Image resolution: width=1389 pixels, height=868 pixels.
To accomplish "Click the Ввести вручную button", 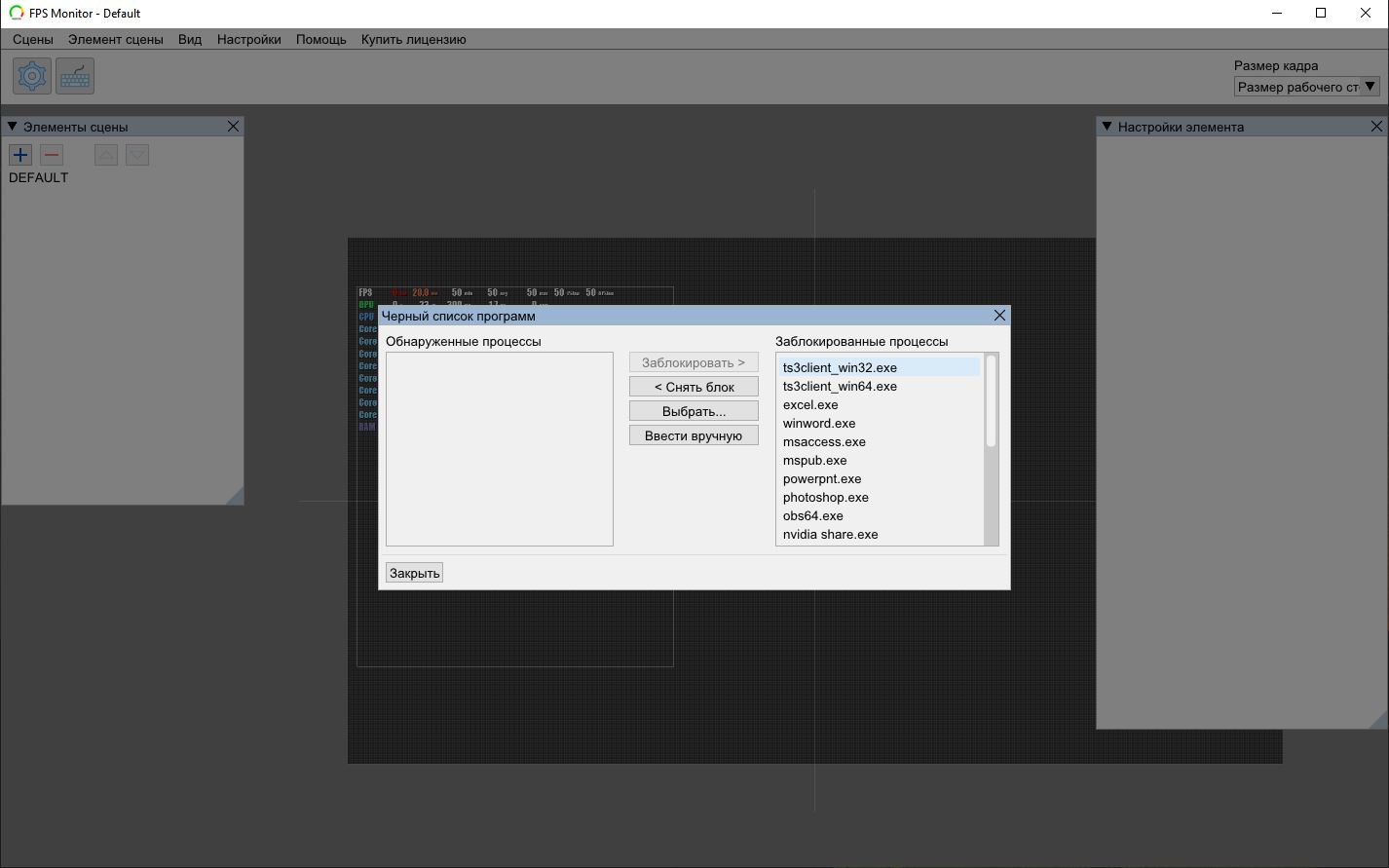I will click(694, 435).
